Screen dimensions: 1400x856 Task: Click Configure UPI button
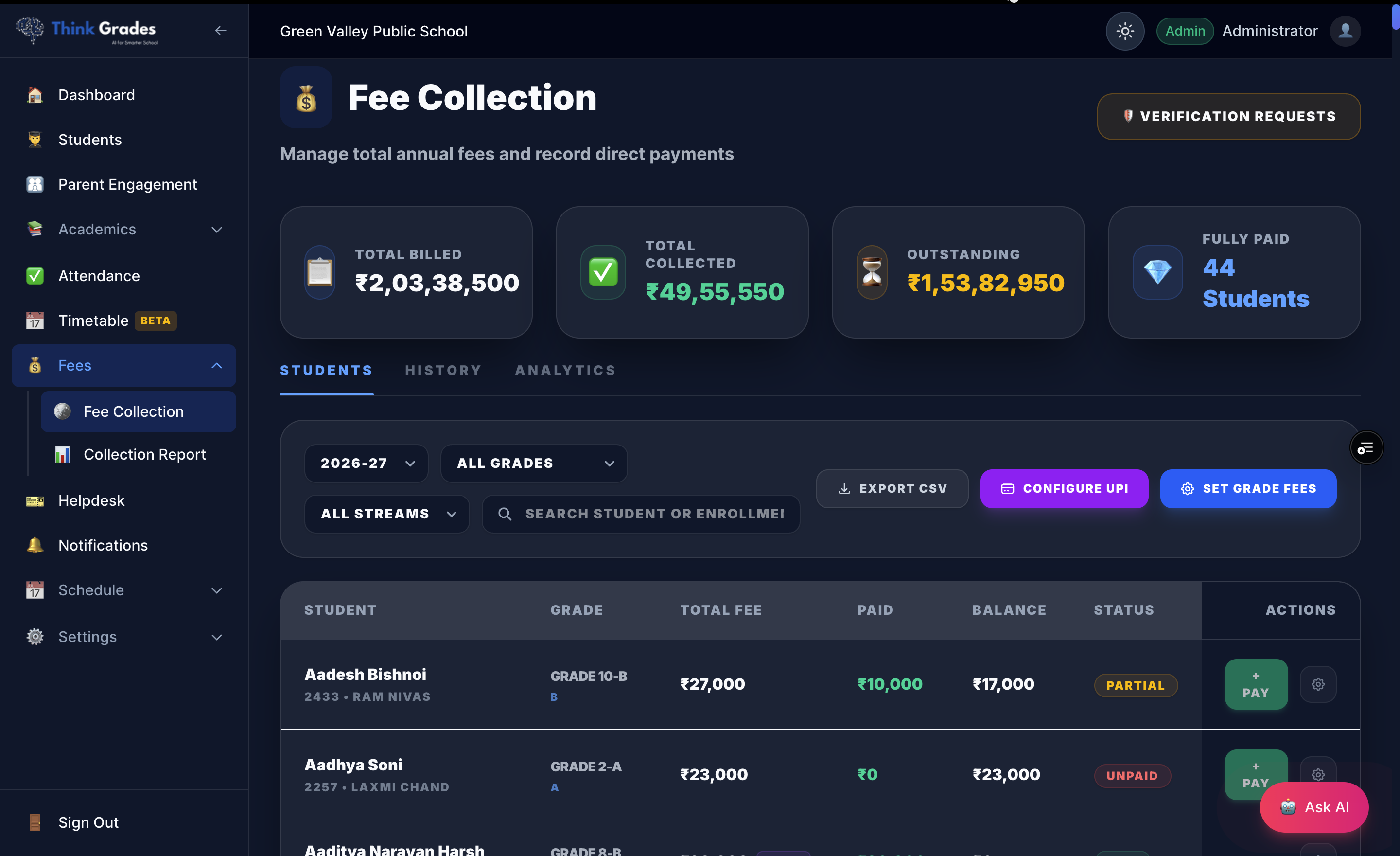[1064, 488]
